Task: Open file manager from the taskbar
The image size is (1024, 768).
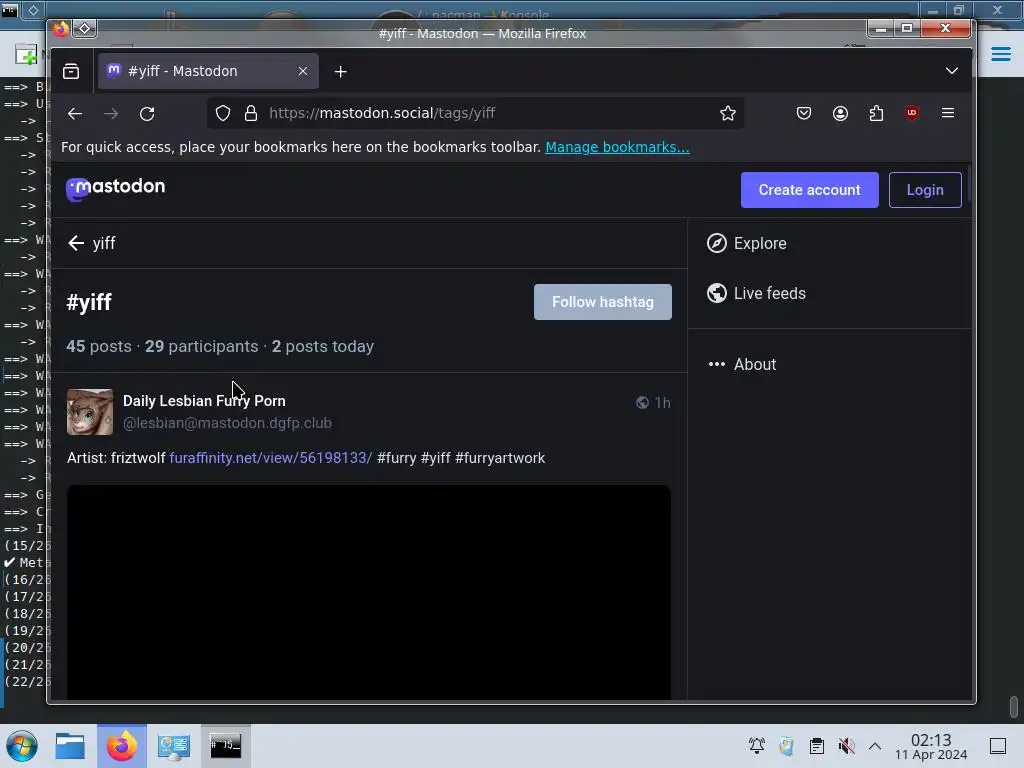Action: [x=70, y=746]
